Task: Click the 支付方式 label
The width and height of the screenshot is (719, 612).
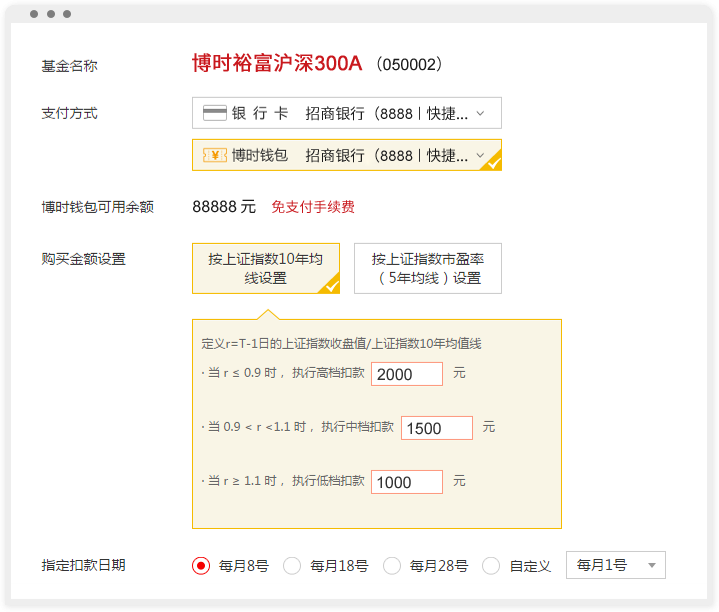Action: point(69,113)
